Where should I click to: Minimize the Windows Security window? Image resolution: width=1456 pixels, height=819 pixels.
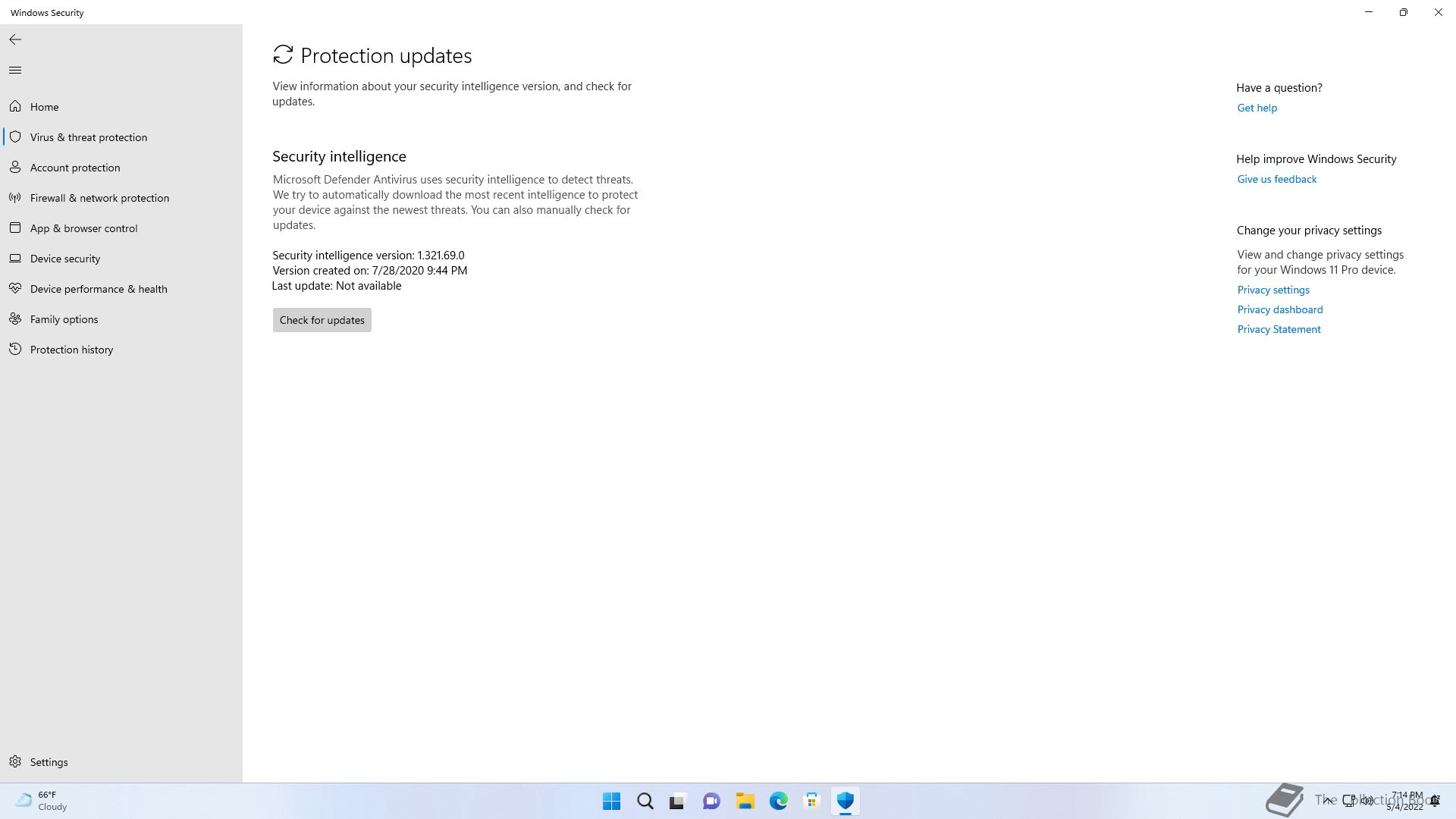[x=1369, y=12]
